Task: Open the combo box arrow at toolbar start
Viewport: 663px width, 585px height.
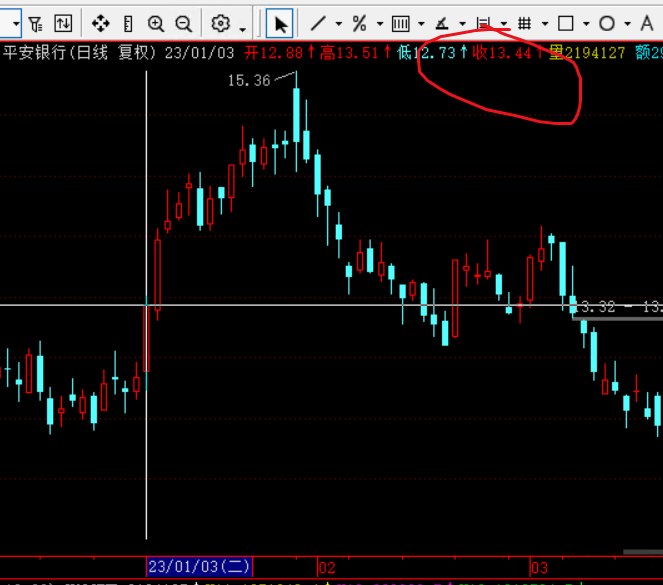Action: click(16, 23)
